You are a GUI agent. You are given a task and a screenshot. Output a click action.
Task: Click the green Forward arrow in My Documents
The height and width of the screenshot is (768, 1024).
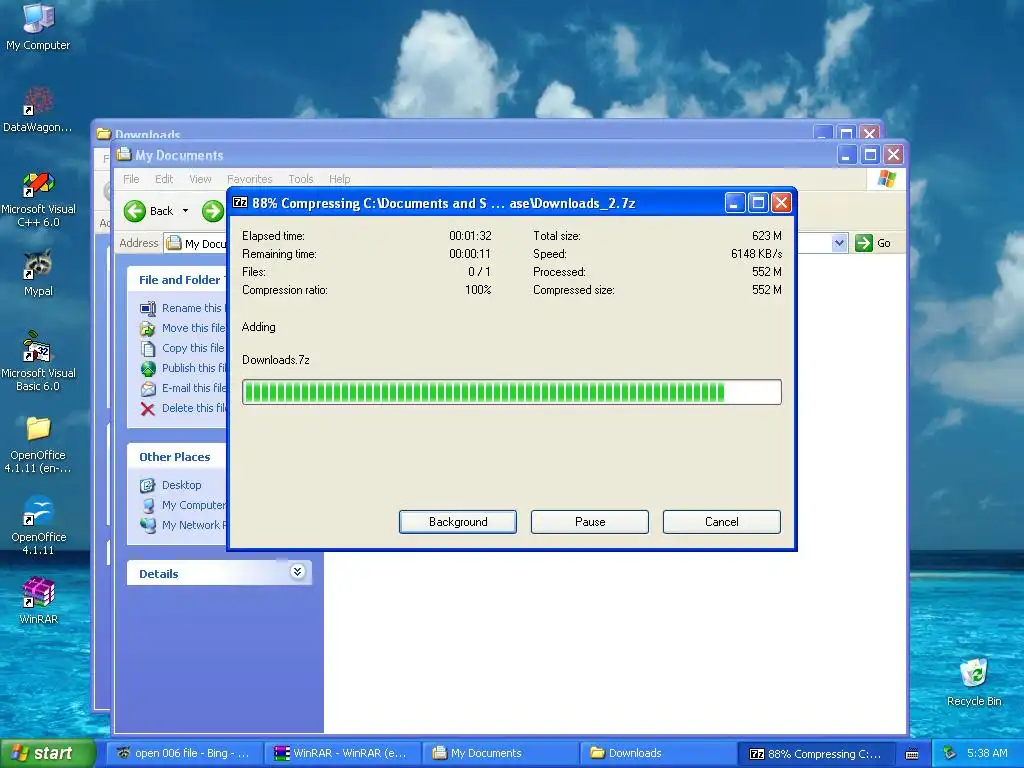click(x=212, y=211)
